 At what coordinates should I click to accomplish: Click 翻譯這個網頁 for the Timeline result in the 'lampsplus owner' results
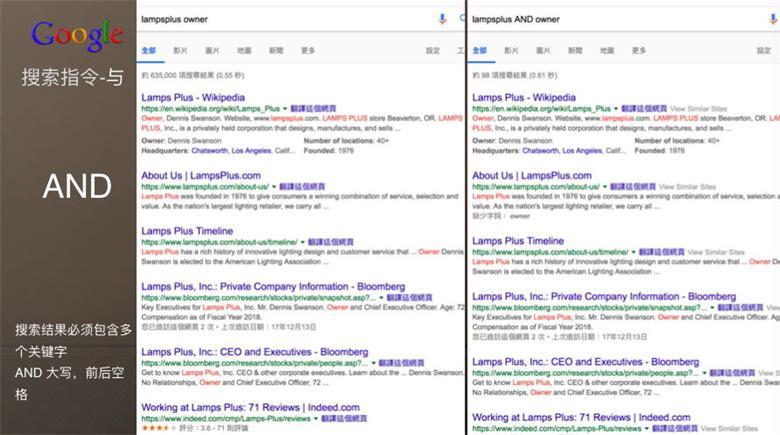pos(331,242)
